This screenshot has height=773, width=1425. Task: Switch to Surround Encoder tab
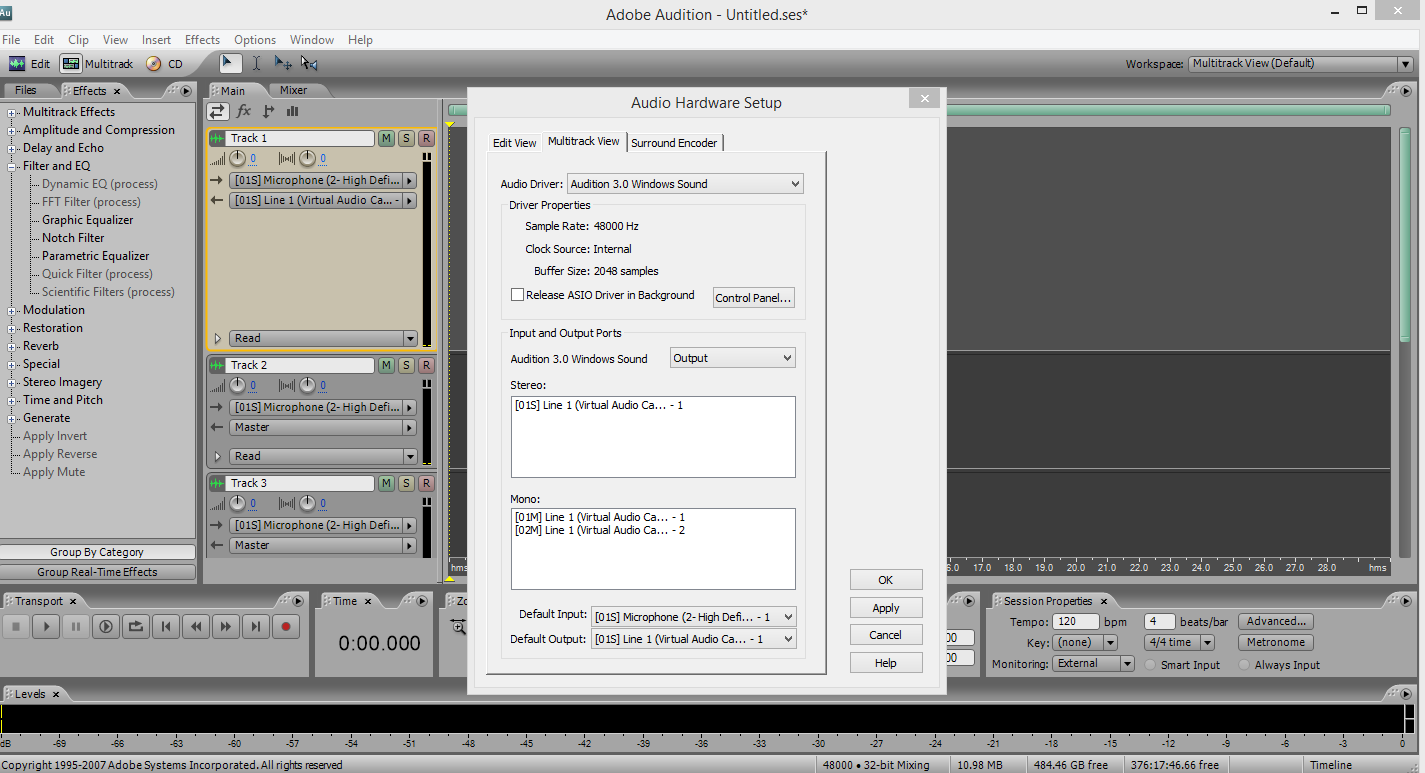[674, 143]
